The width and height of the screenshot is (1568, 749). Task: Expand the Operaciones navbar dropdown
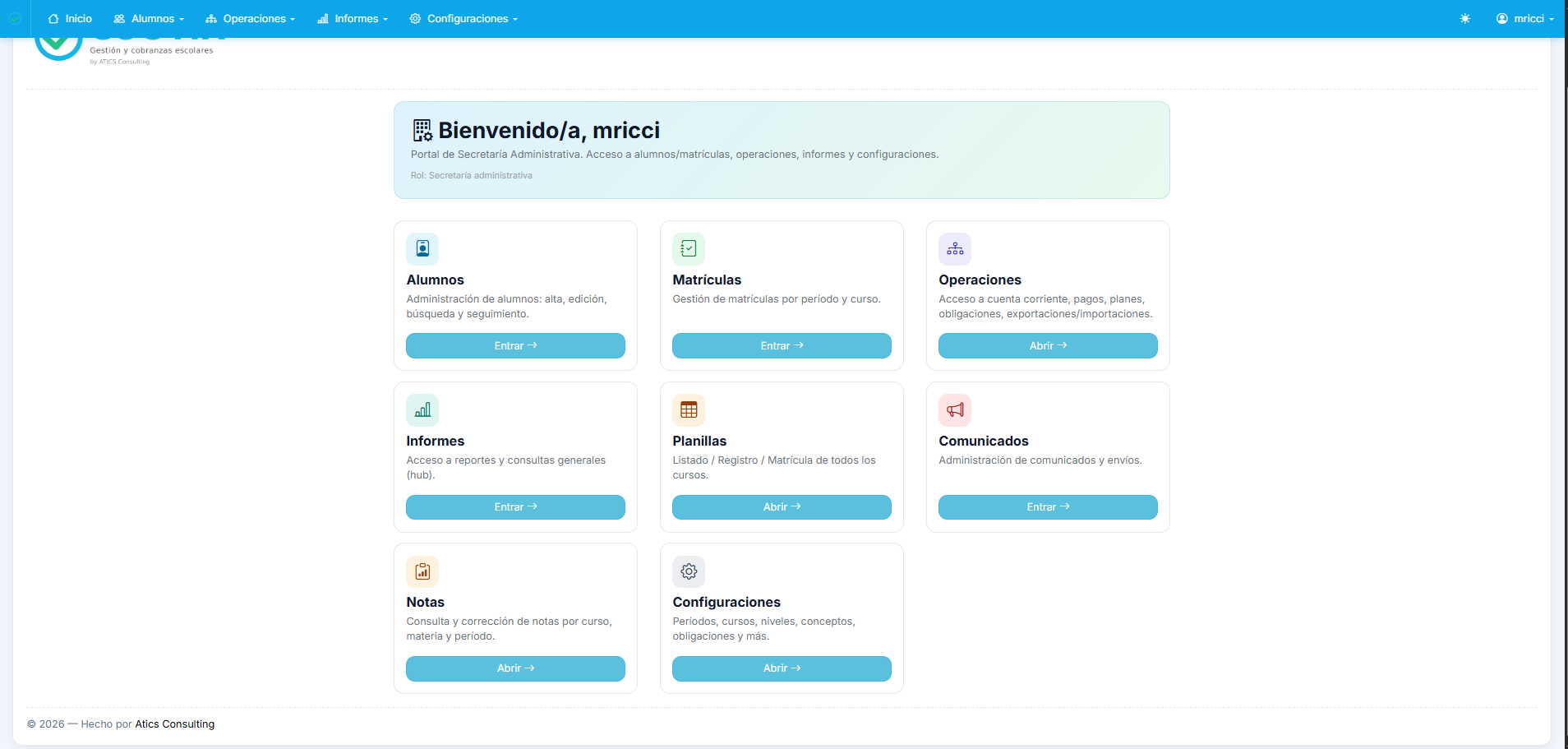250,18
